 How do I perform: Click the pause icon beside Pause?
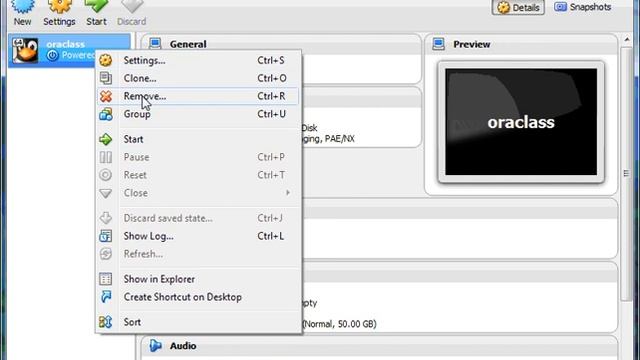tap(106, 157)
